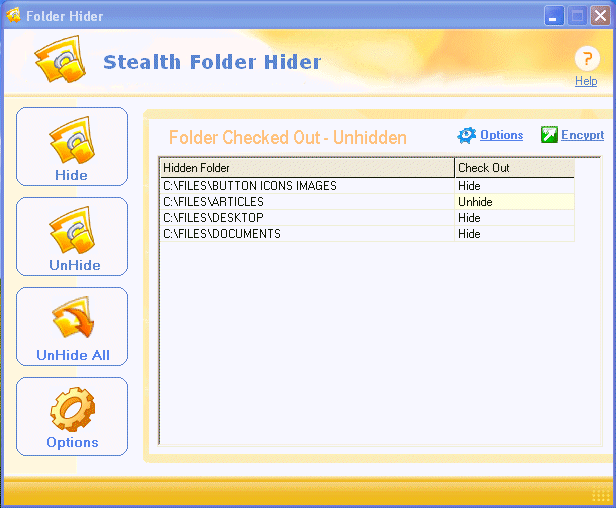The image size is (616, 508).
Task: Click the orange question mark Help icon
Action: pos(587,59)
